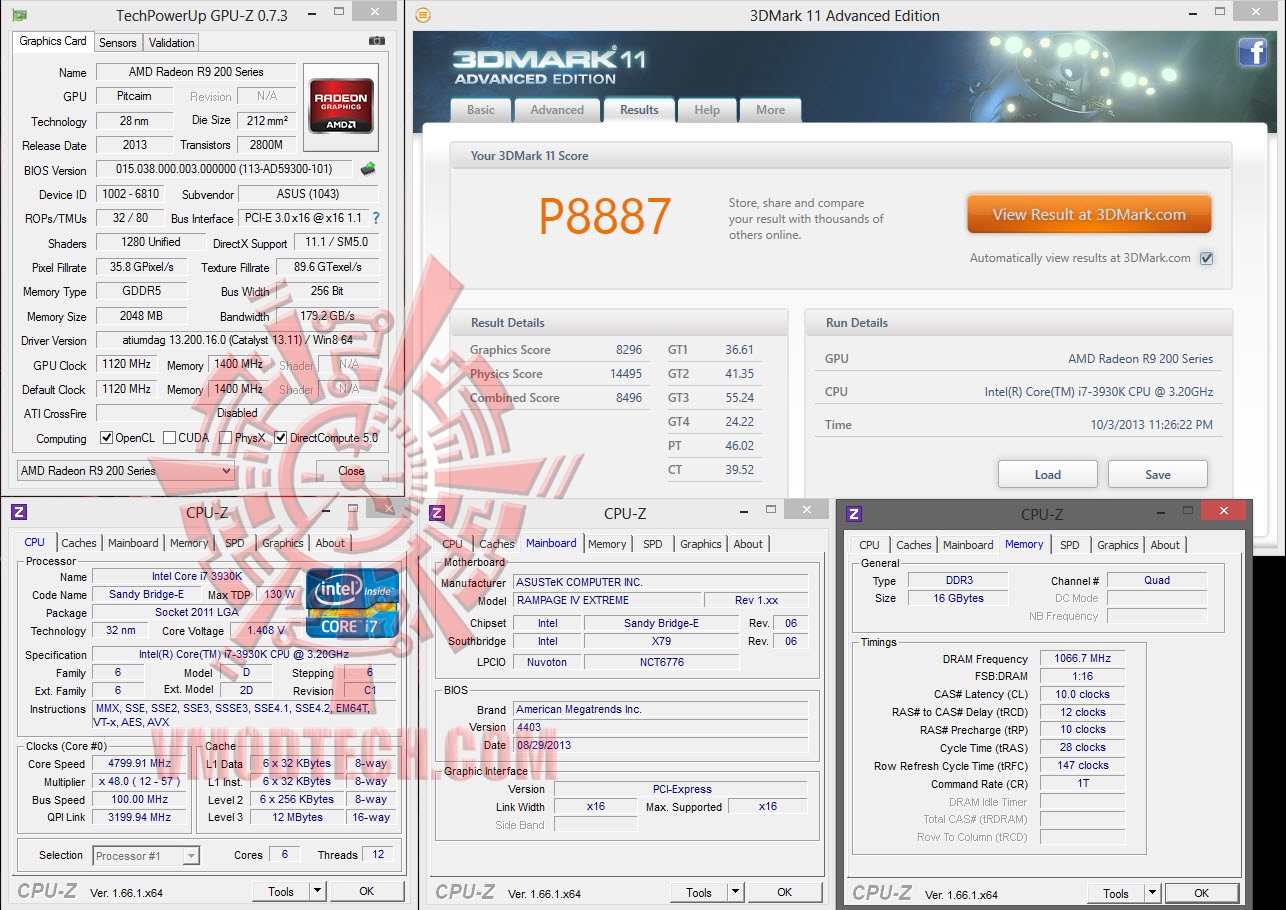Viewport: 1286px width, 910px height.
Task: Toggle the CUDA checkbox
Action: click(x=169, y=438)
